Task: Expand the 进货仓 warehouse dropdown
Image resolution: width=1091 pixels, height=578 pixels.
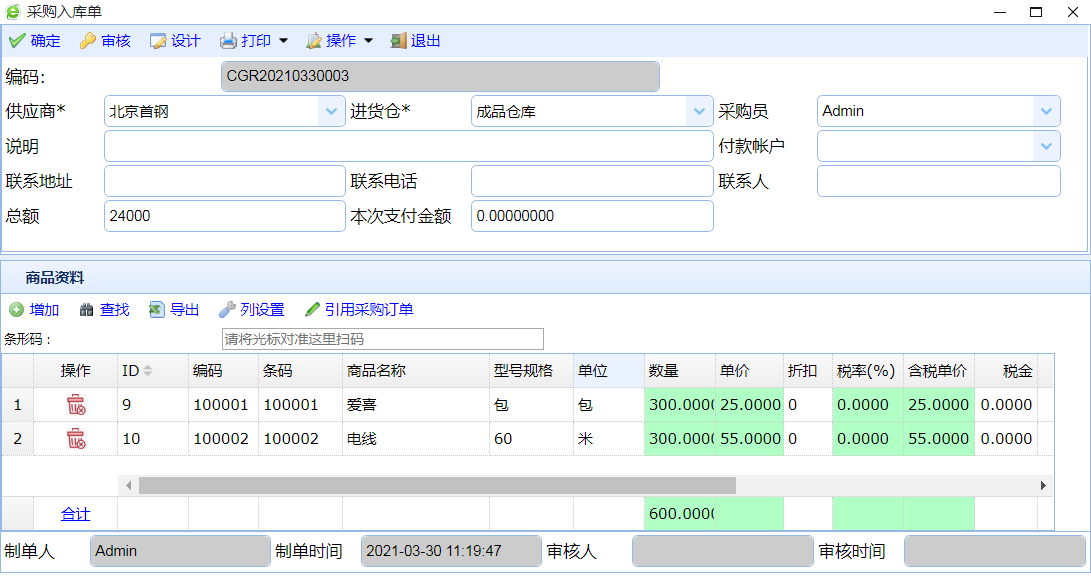Action: (699, 111)
